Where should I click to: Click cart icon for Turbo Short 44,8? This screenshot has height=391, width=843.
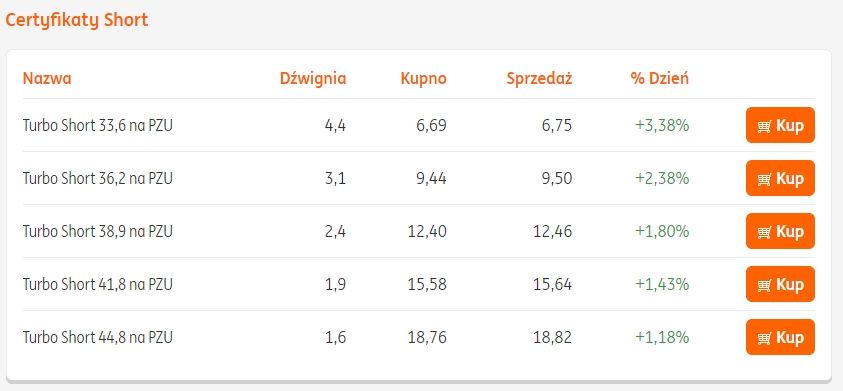tap(765, 338)
